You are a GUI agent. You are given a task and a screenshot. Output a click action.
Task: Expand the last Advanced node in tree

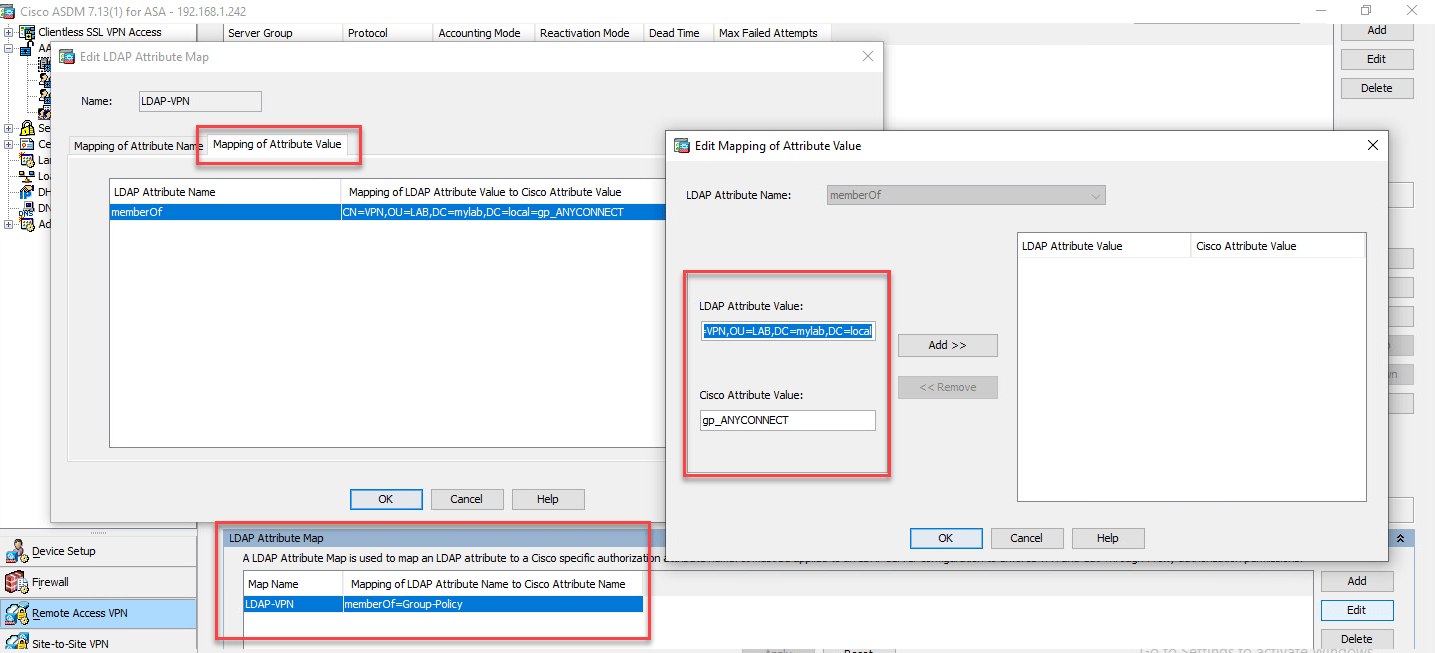[x=8, y=224]
